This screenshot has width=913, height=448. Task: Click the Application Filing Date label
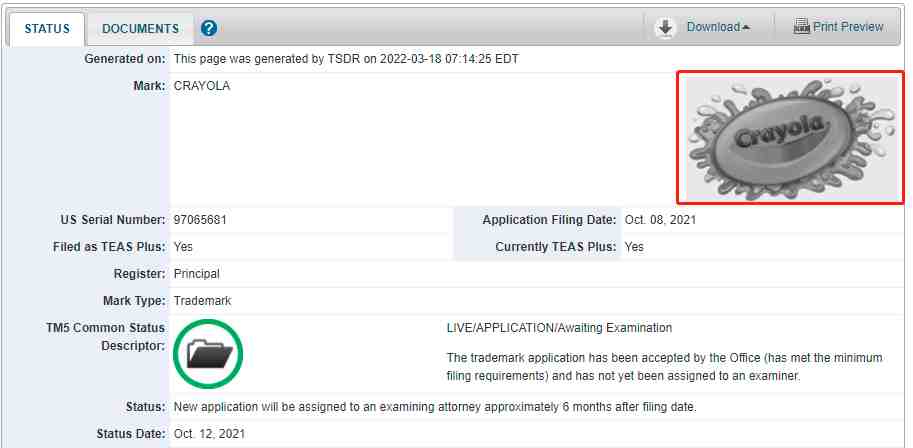[x=549, y=220]
